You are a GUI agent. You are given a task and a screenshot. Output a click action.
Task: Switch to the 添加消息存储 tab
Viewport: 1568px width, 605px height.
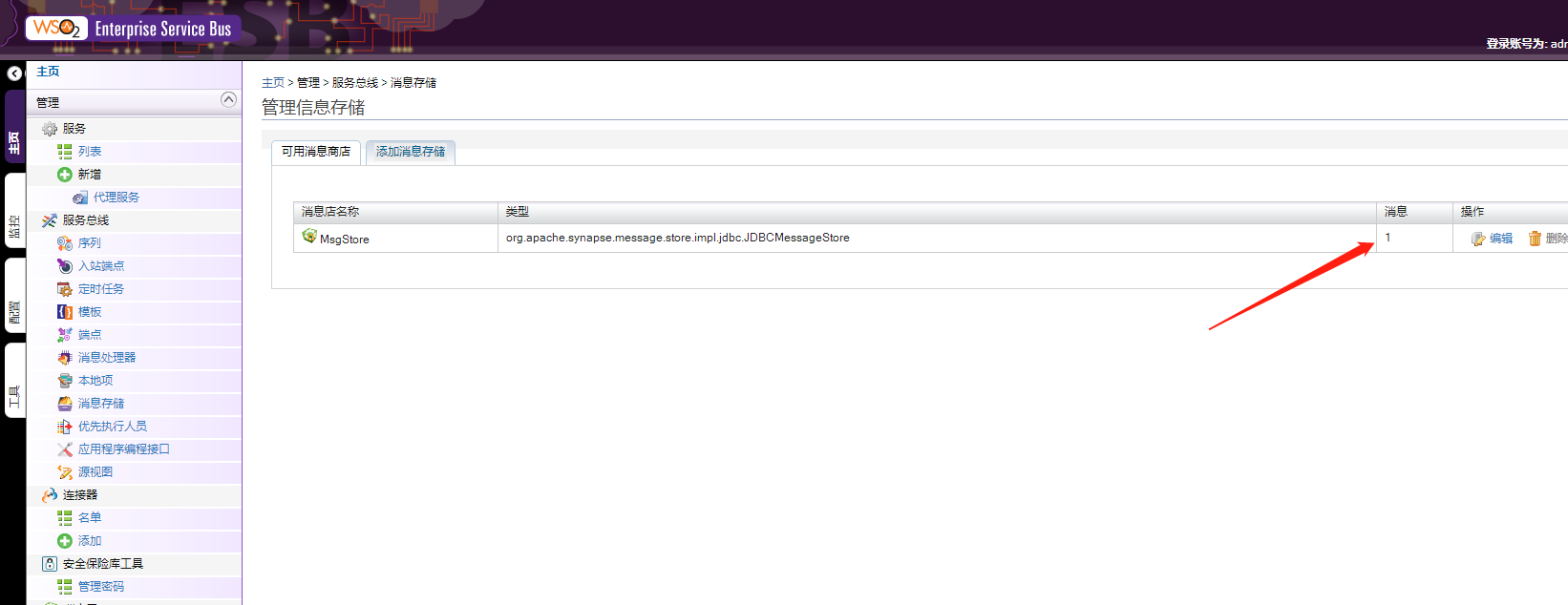(411, 153)
